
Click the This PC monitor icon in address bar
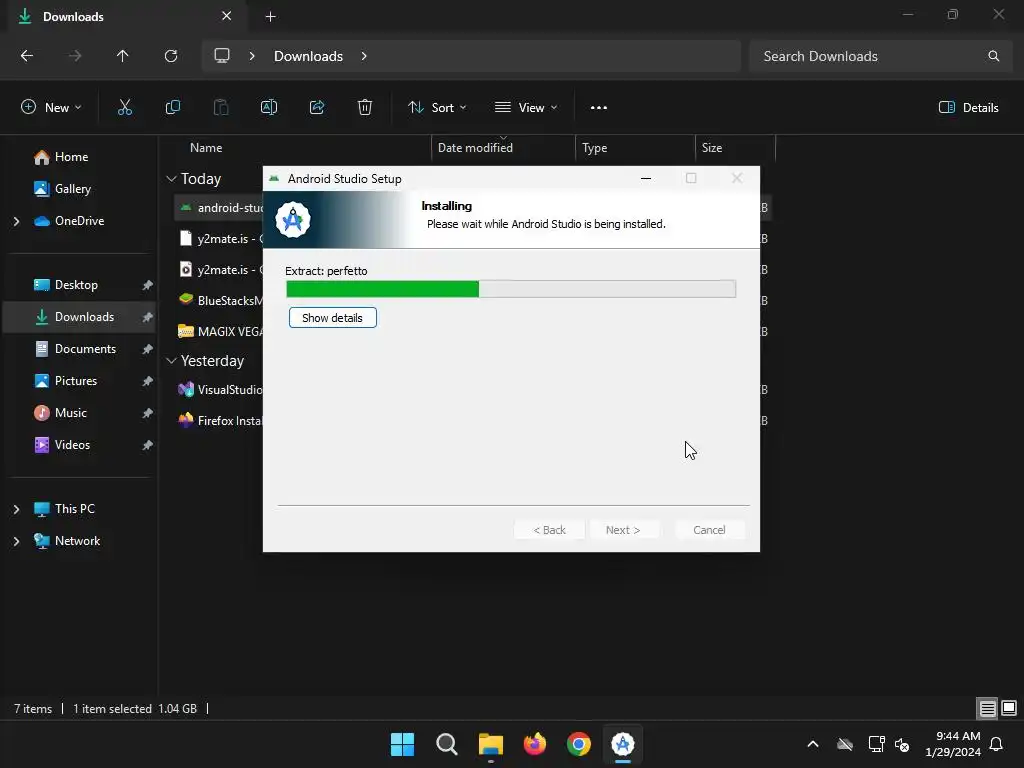pyautogui.click(x=222, y=56)
